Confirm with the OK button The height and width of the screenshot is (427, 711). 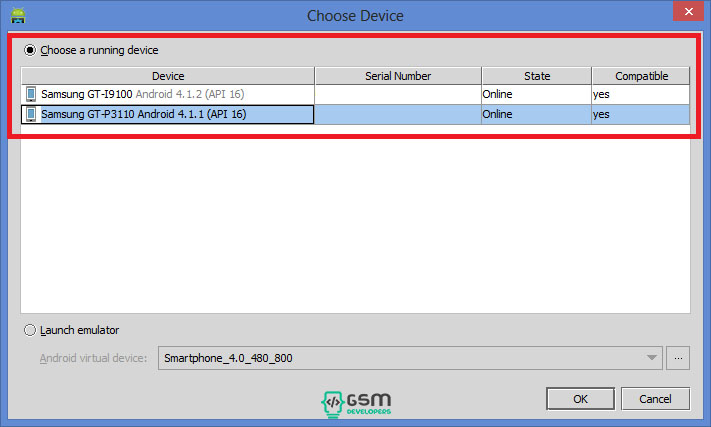tap(580, 399)
